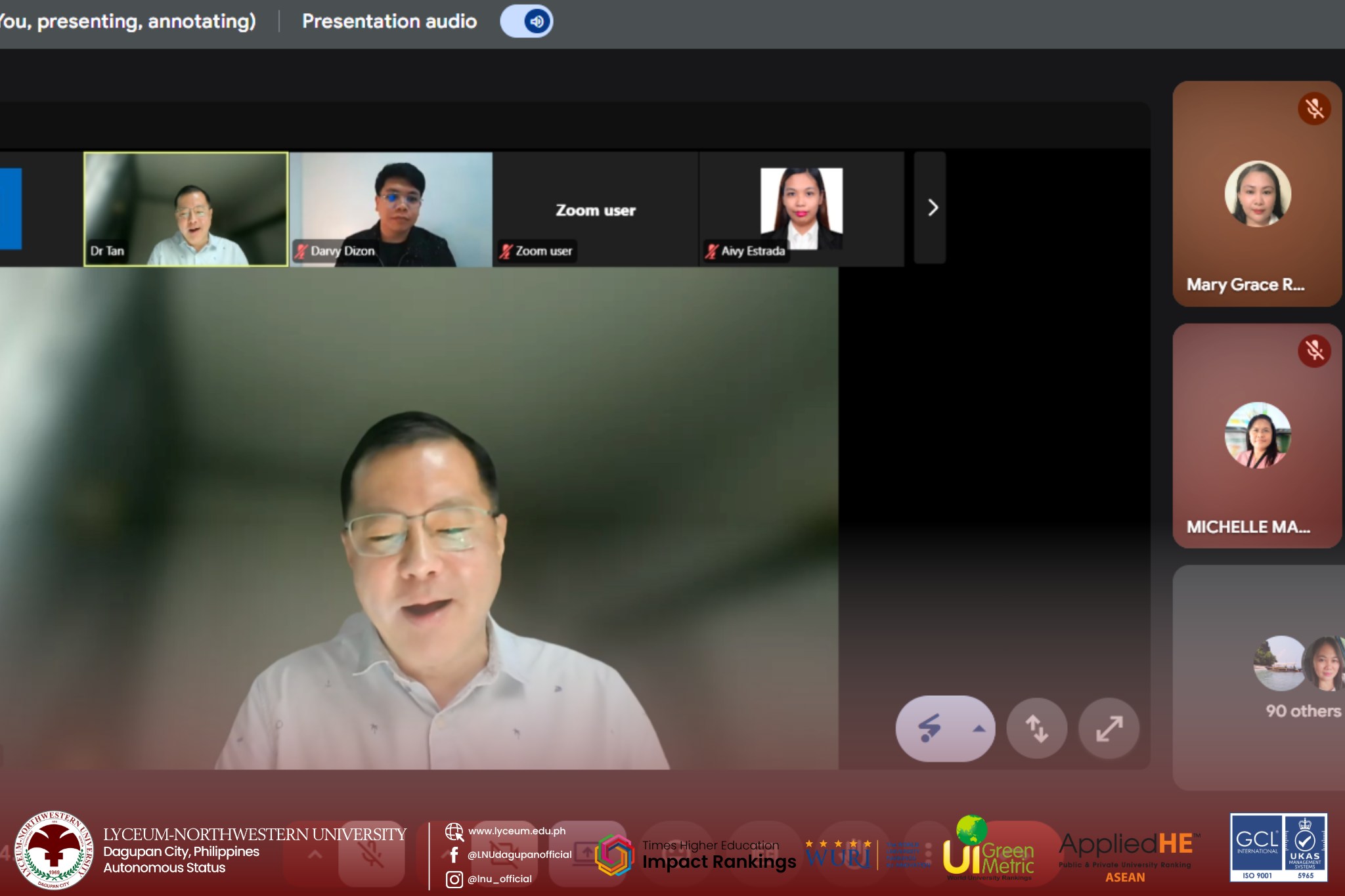Toggle the Presentation audio switch
Viewport: 1345px width, 896px height.
point(526,22)
